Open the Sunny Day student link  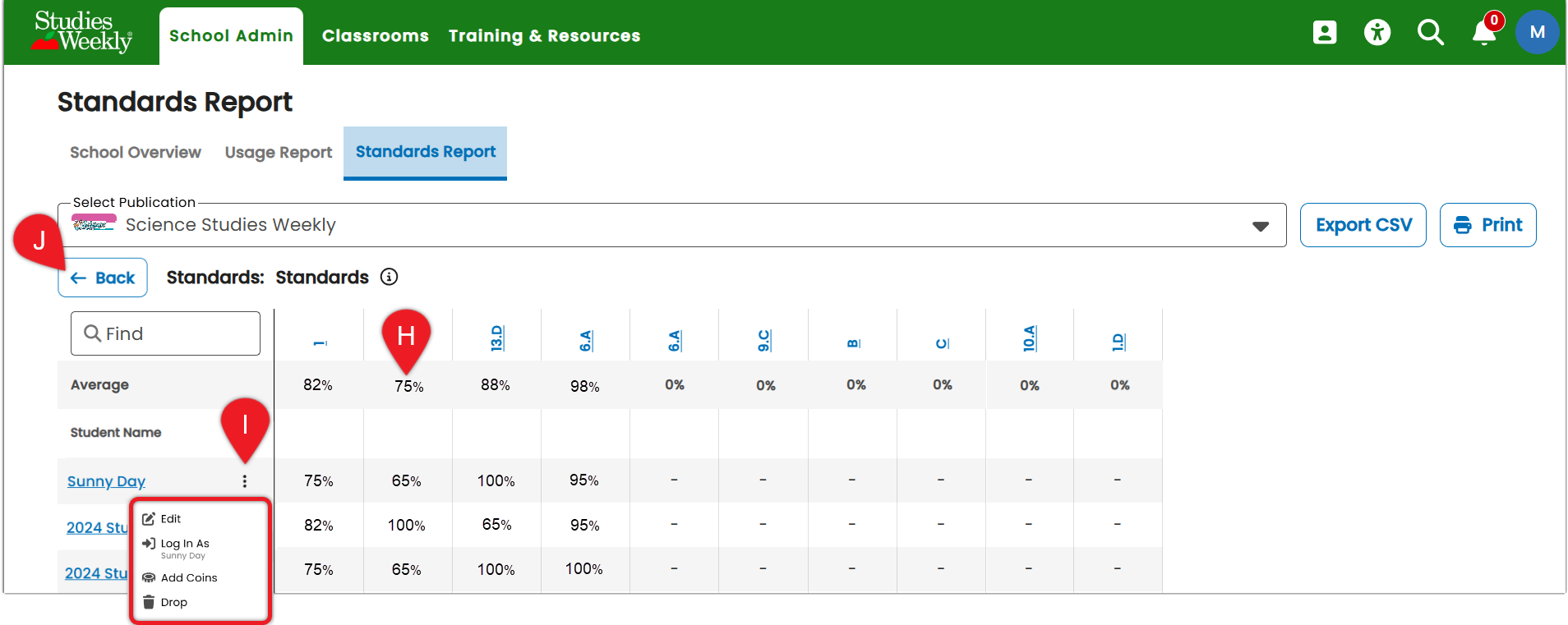[106, 481]
